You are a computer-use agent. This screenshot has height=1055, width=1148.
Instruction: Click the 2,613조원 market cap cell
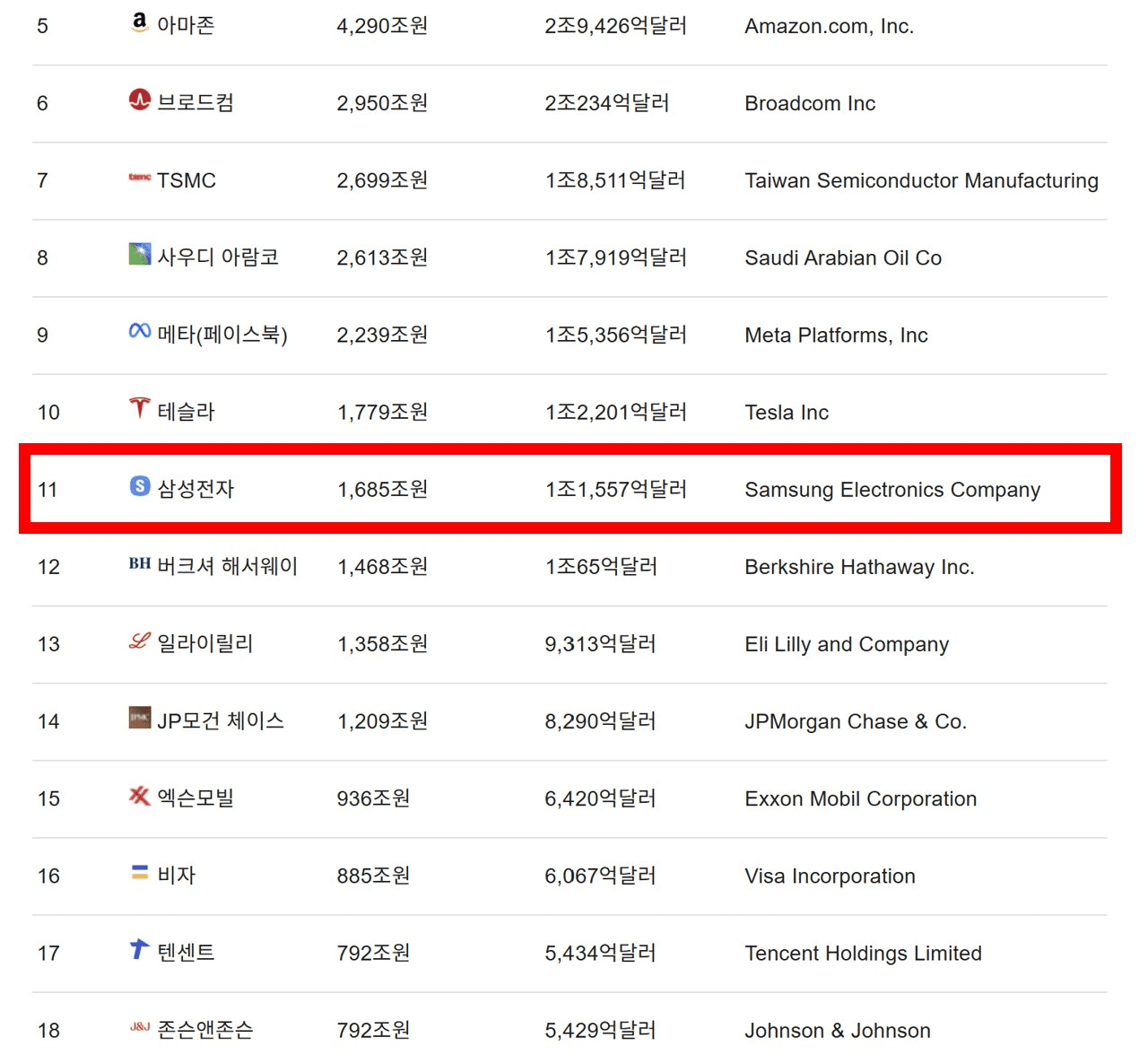pos(382,257)
